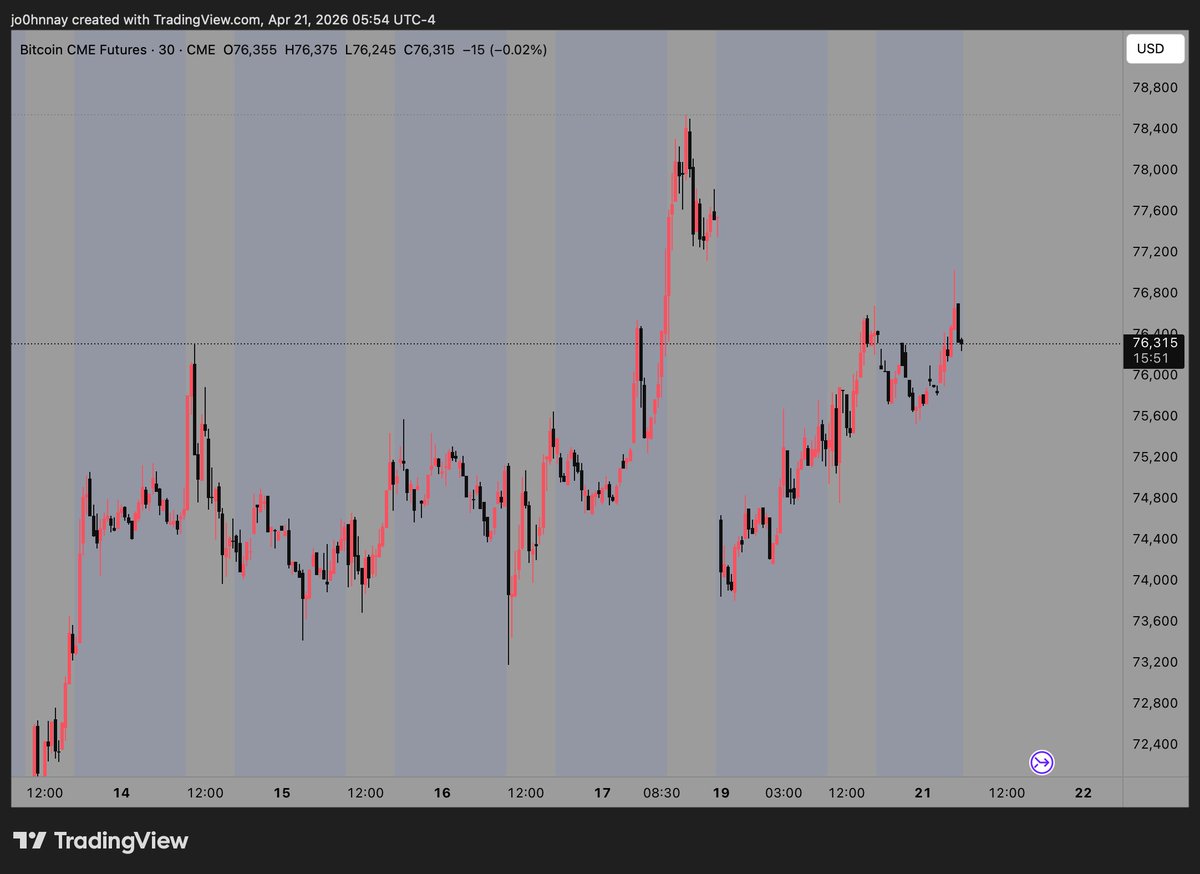Click date label 22 on time axis
Image resolution: width=1200 pixels, height=874 pixels.
1082,793
